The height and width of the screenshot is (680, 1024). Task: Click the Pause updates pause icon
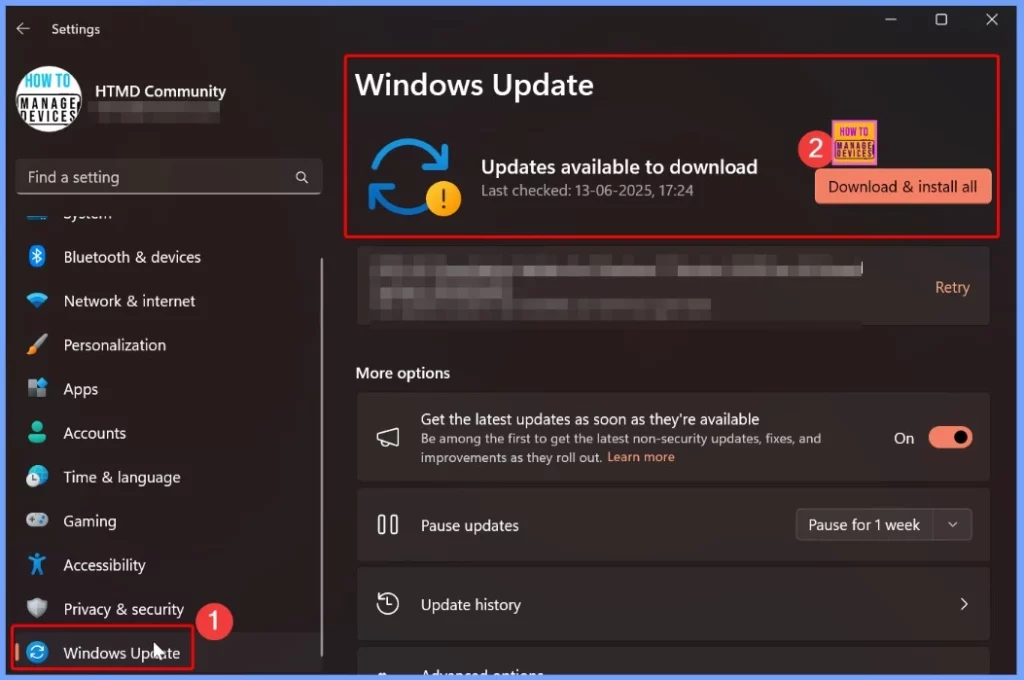click(388, 525)
